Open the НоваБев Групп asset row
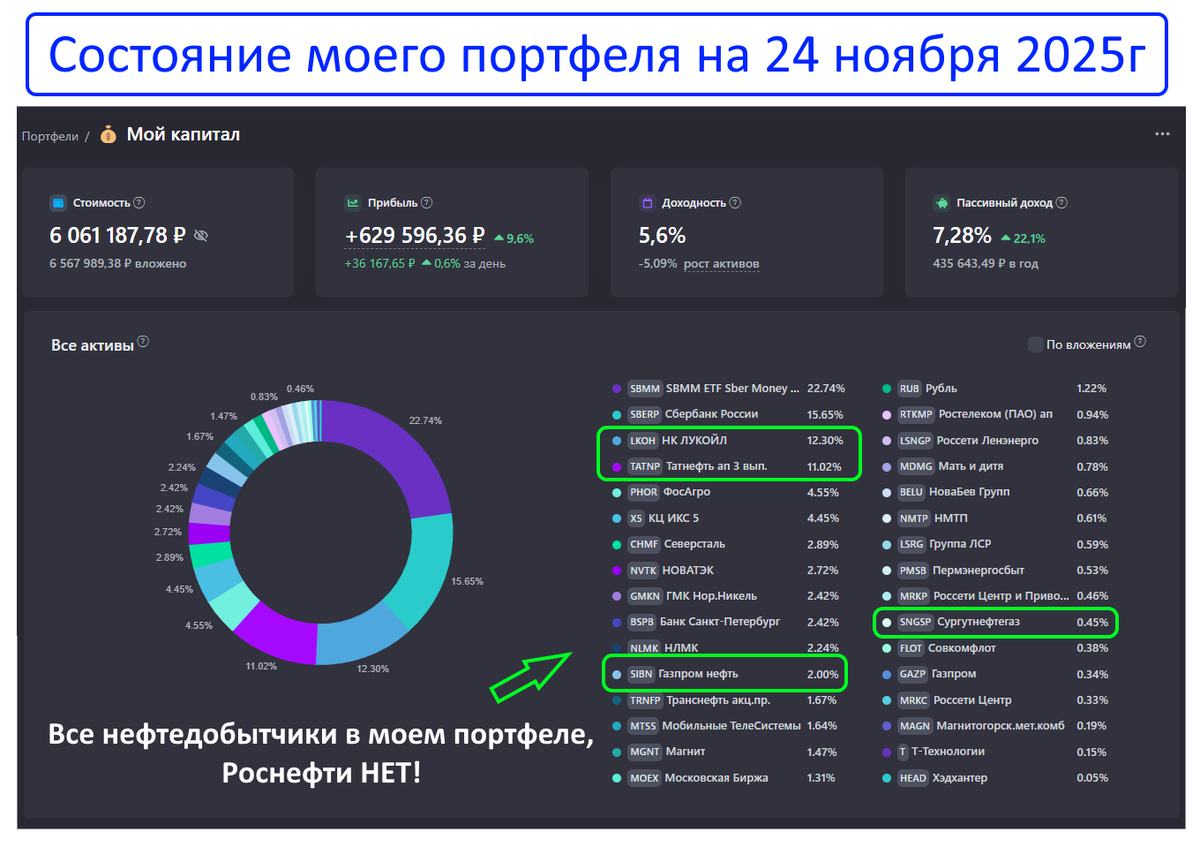The image size is (1200, 847). (x=995, y=492)
